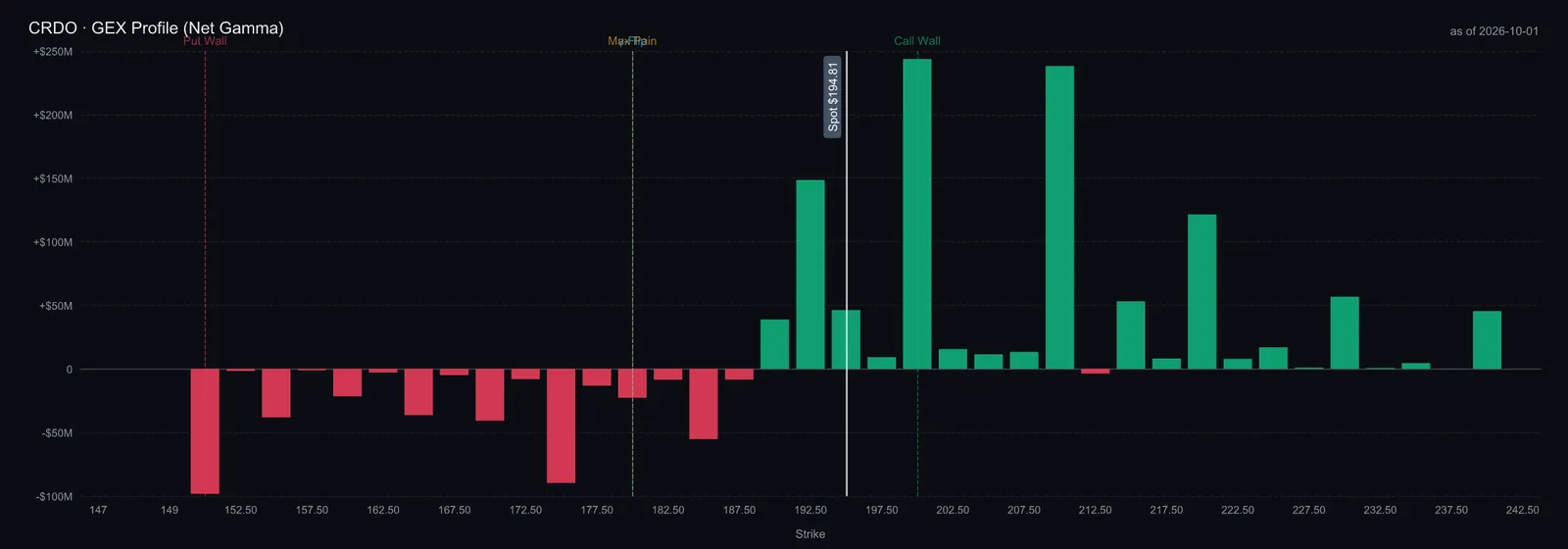
Task: Click the 202.50 strike tick label
Action: click(x=953, y=510)
